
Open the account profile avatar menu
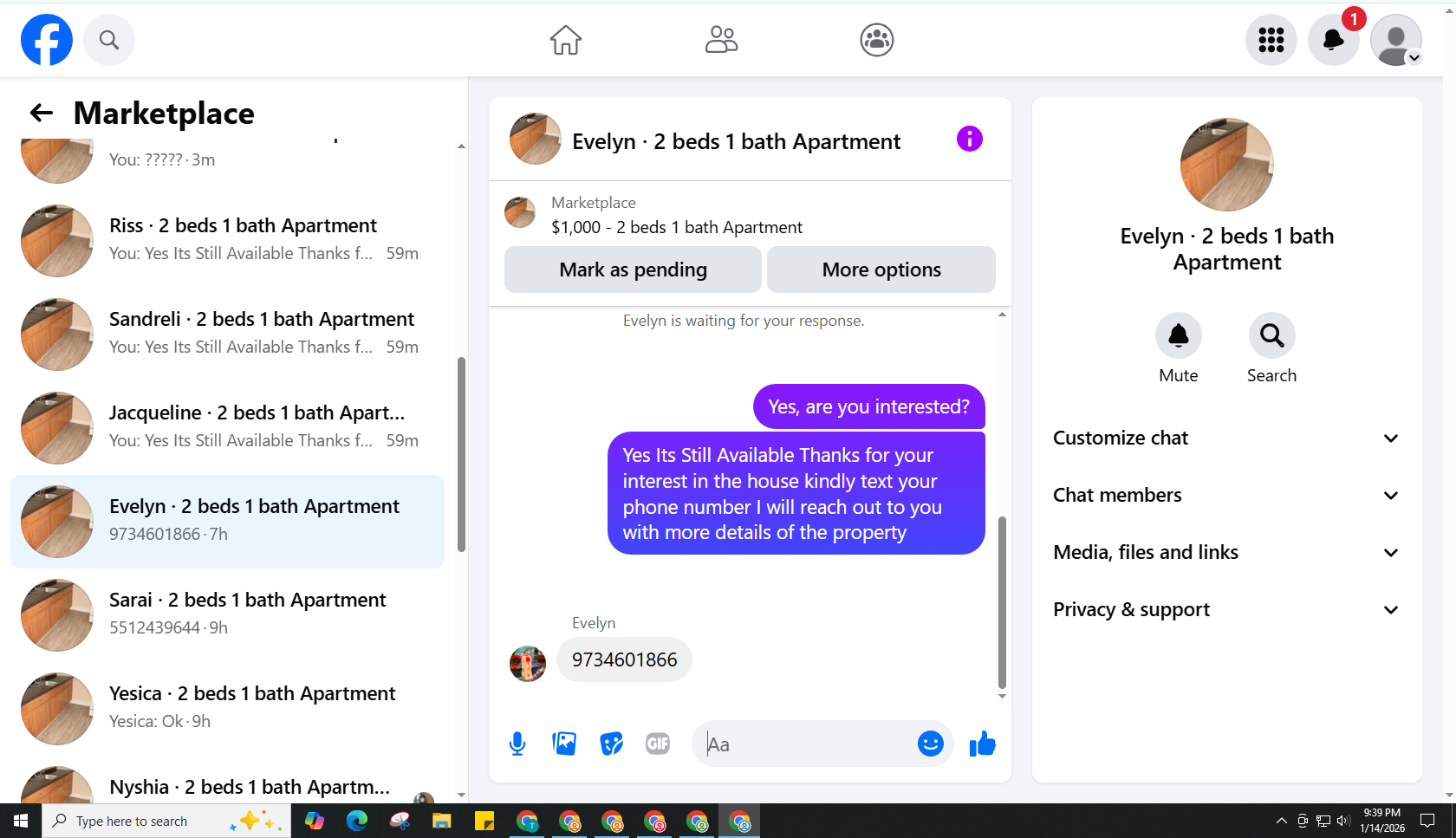coord(1396,40)
